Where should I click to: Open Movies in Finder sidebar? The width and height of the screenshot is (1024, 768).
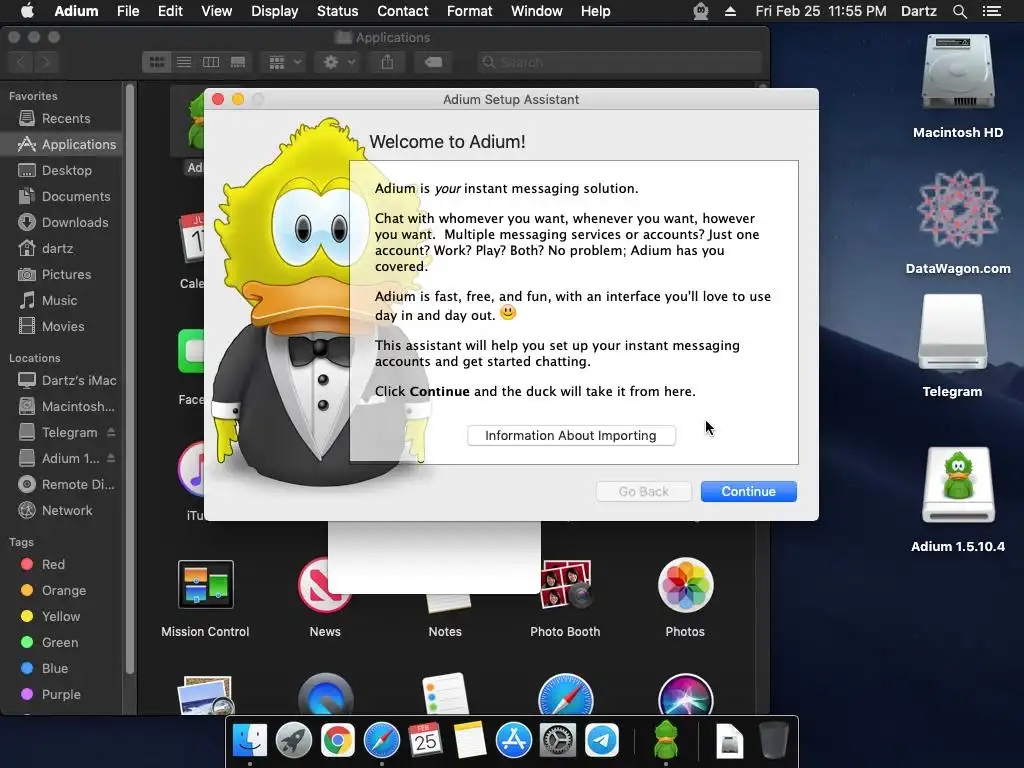[63, 327]
